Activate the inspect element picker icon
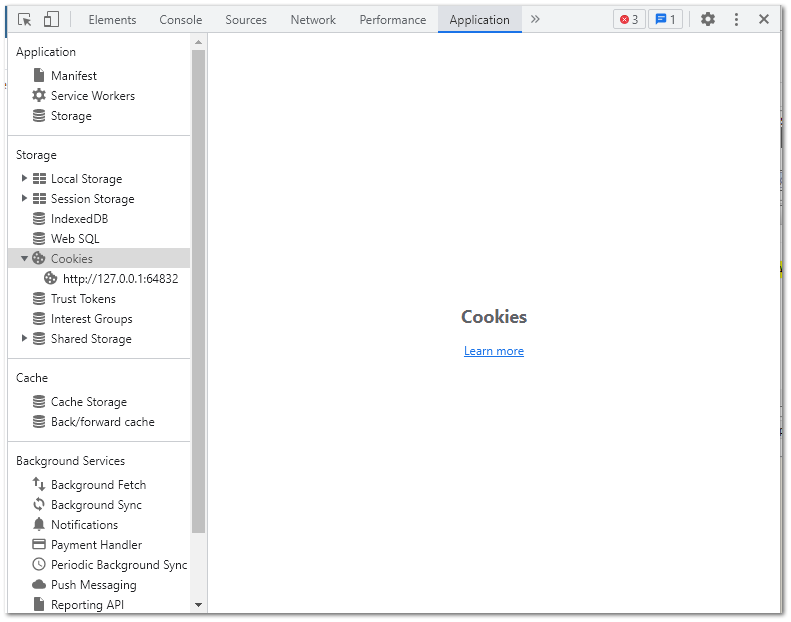Image resolution: width=791 pixels, height=622 pixels. [26, 19]
